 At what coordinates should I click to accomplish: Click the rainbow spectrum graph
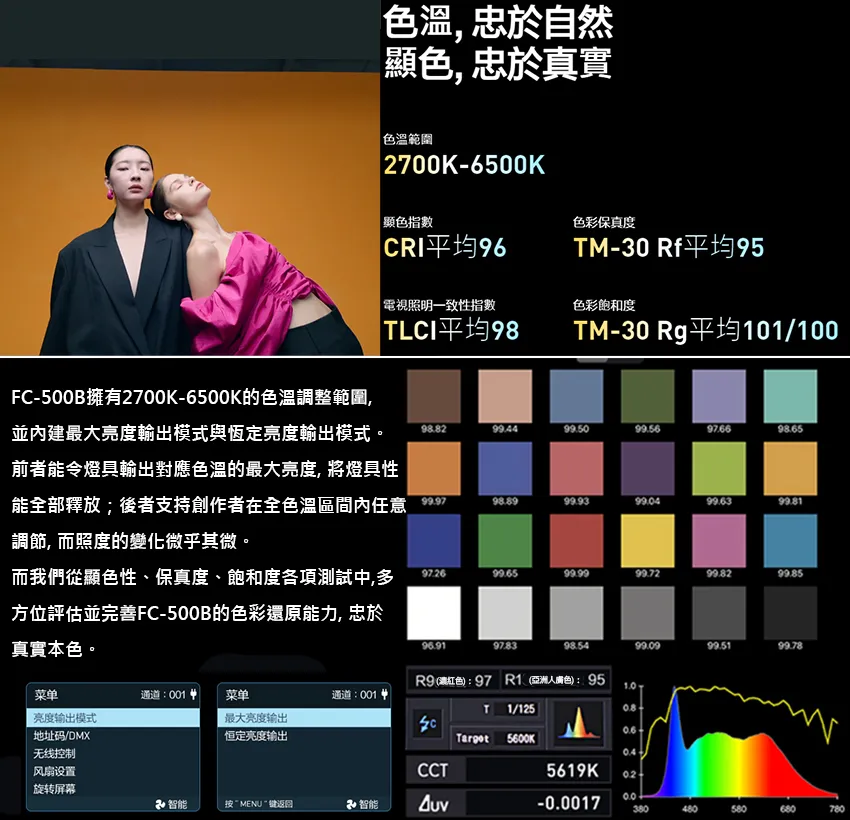tap(738, 740)
